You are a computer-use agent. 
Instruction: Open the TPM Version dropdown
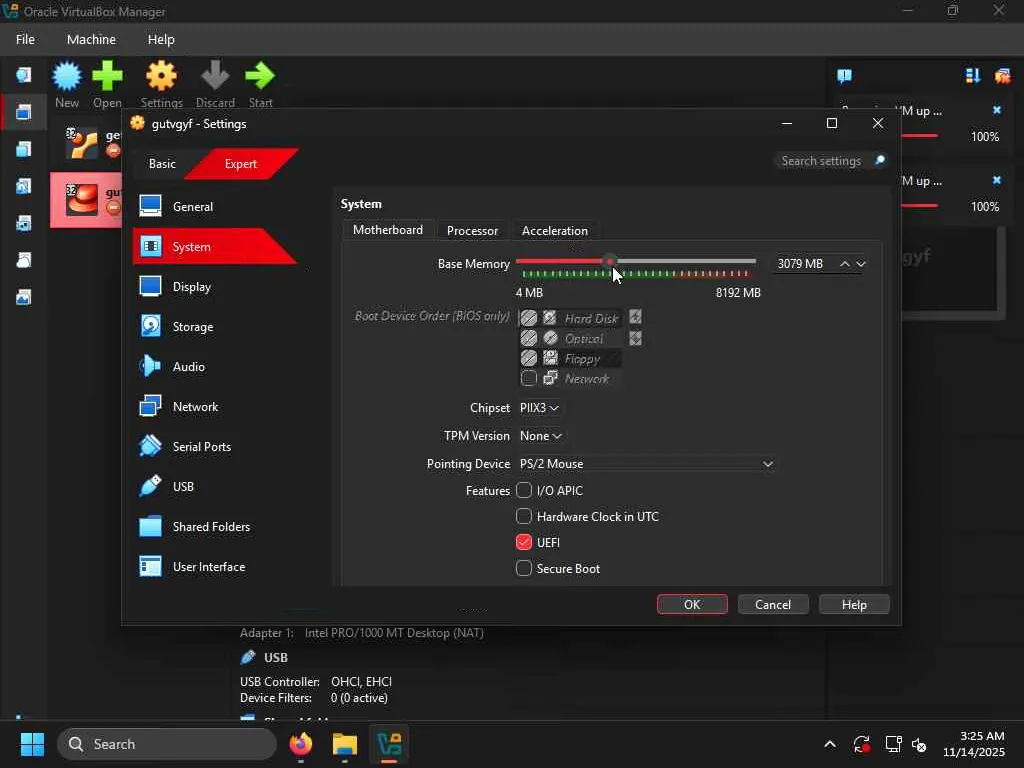[541, 436]
